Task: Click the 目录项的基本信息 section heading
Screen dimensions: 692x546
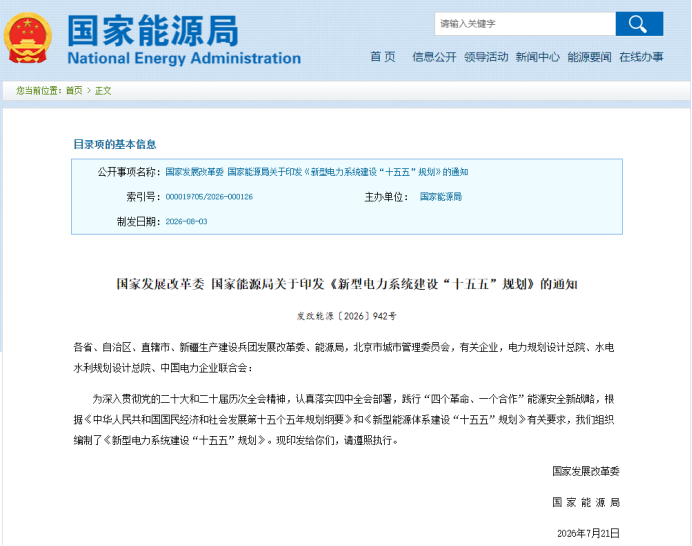Action: click(x=115, y=144)
